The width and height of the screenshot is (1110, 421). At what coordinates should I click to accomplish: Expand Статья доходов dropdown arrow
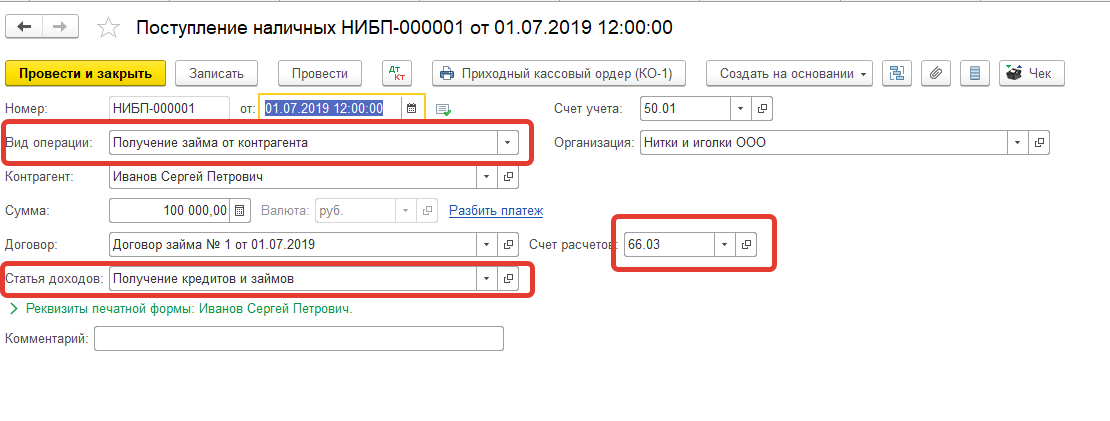tap(487, 279)
